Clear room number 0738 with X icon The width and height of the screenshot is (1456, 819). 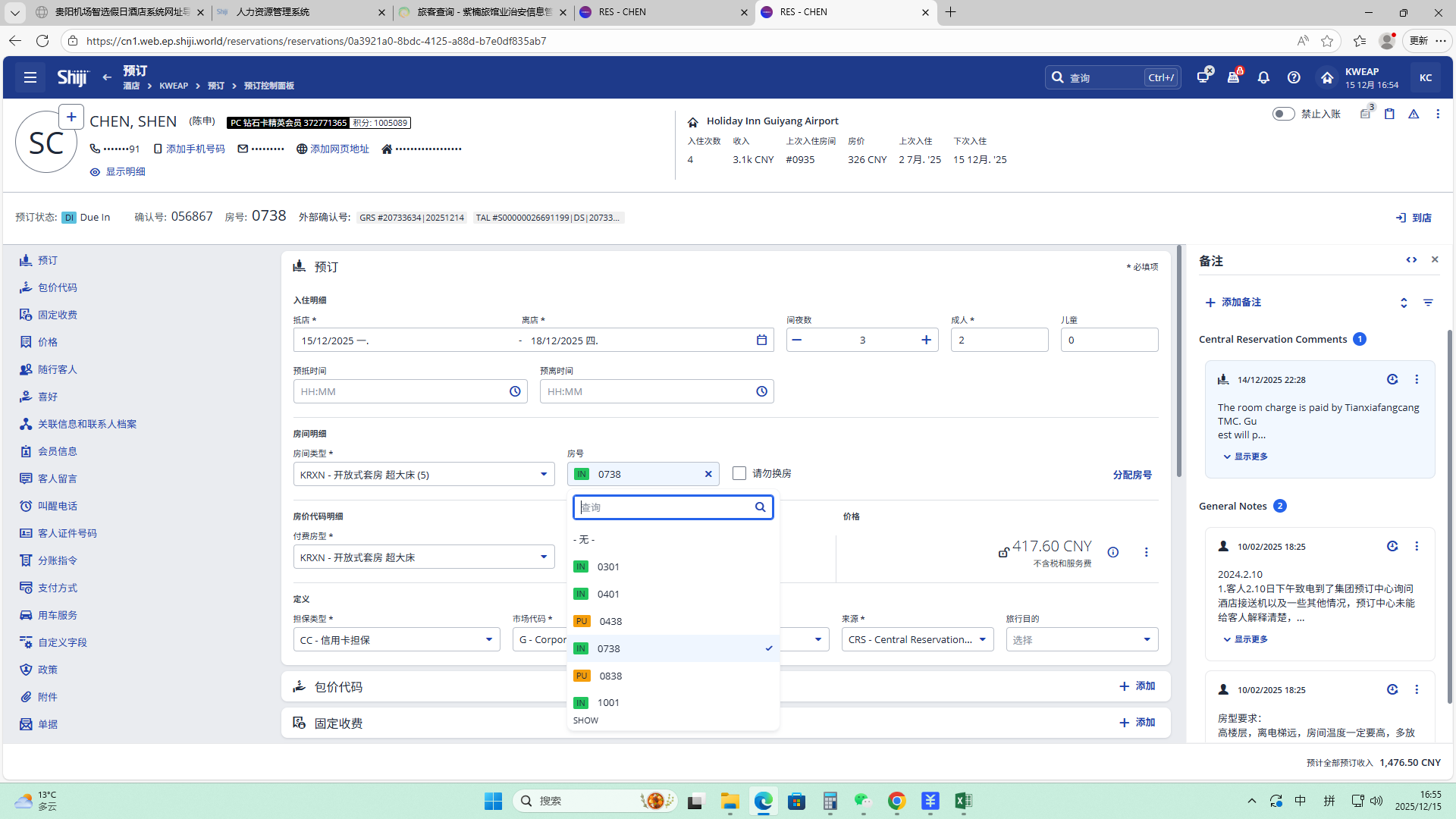coord(708,474)
